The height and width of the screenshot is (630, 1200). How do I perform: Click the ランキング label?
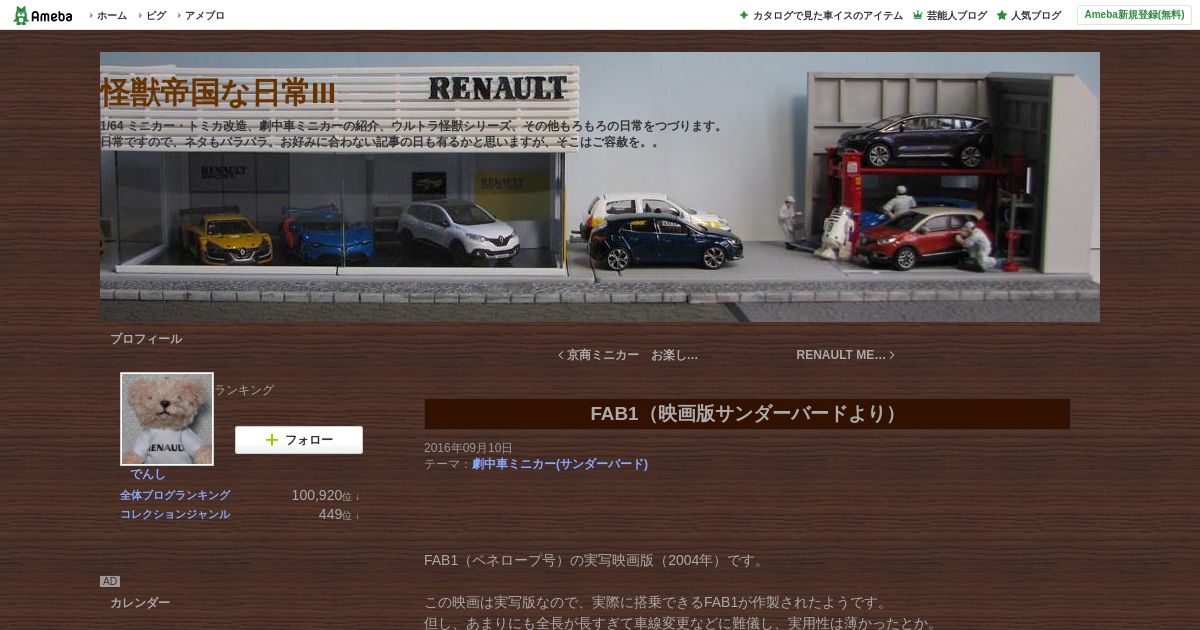click(x=244, y=390)
